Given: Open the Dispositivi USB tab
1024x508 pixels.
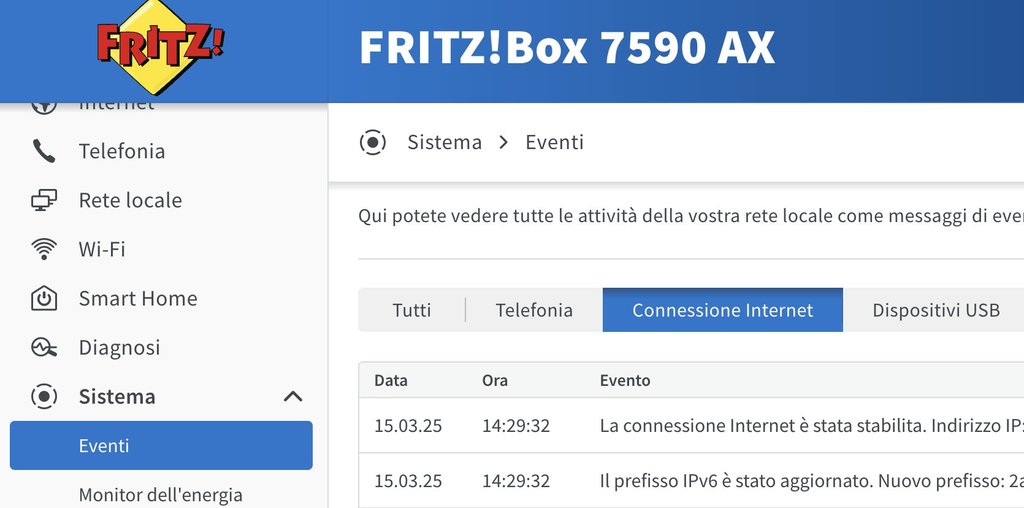Looking at the screenshot, I should 935,310.
